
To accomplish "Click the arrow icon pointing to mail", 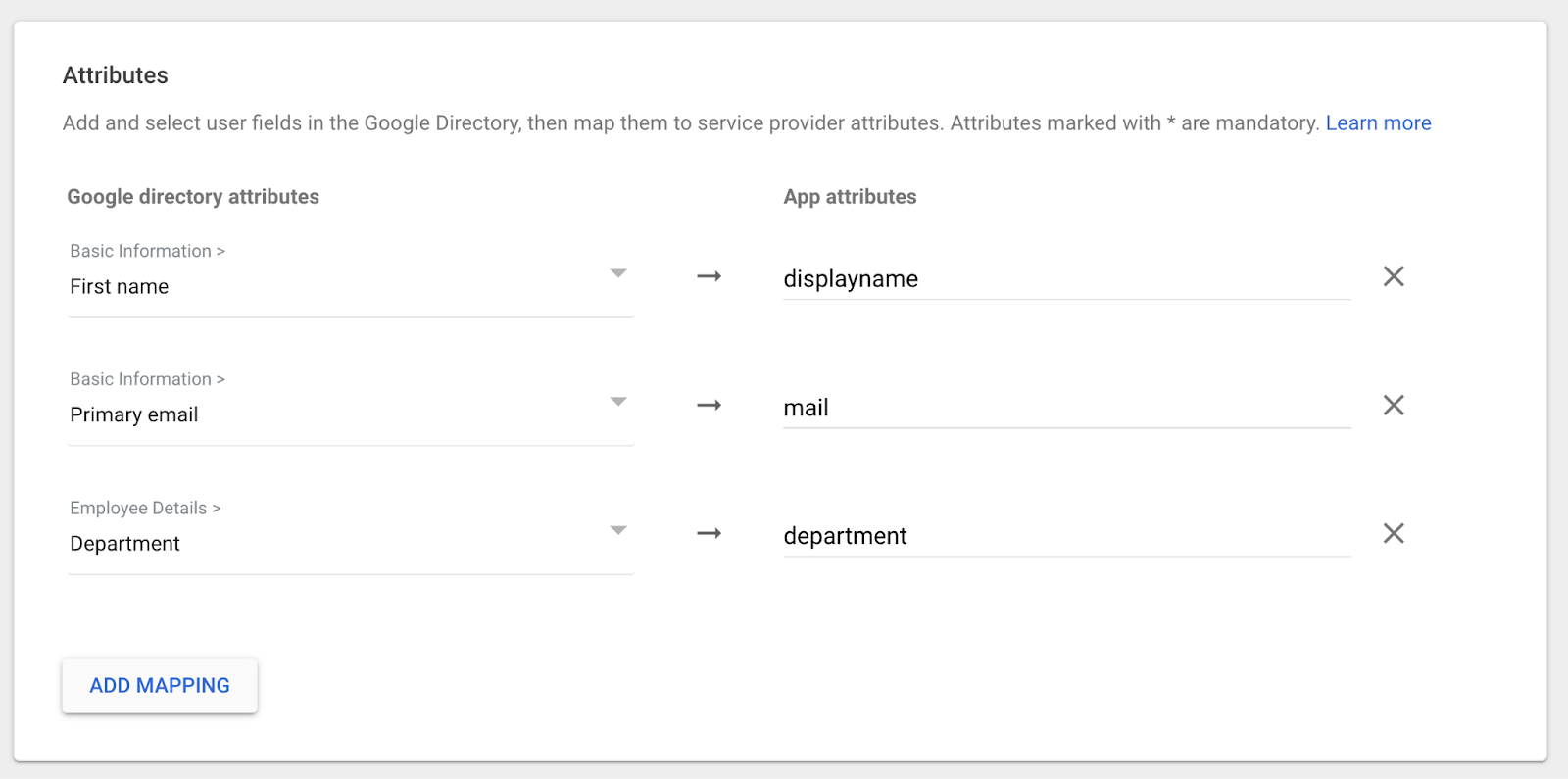I will pos(709,405).
